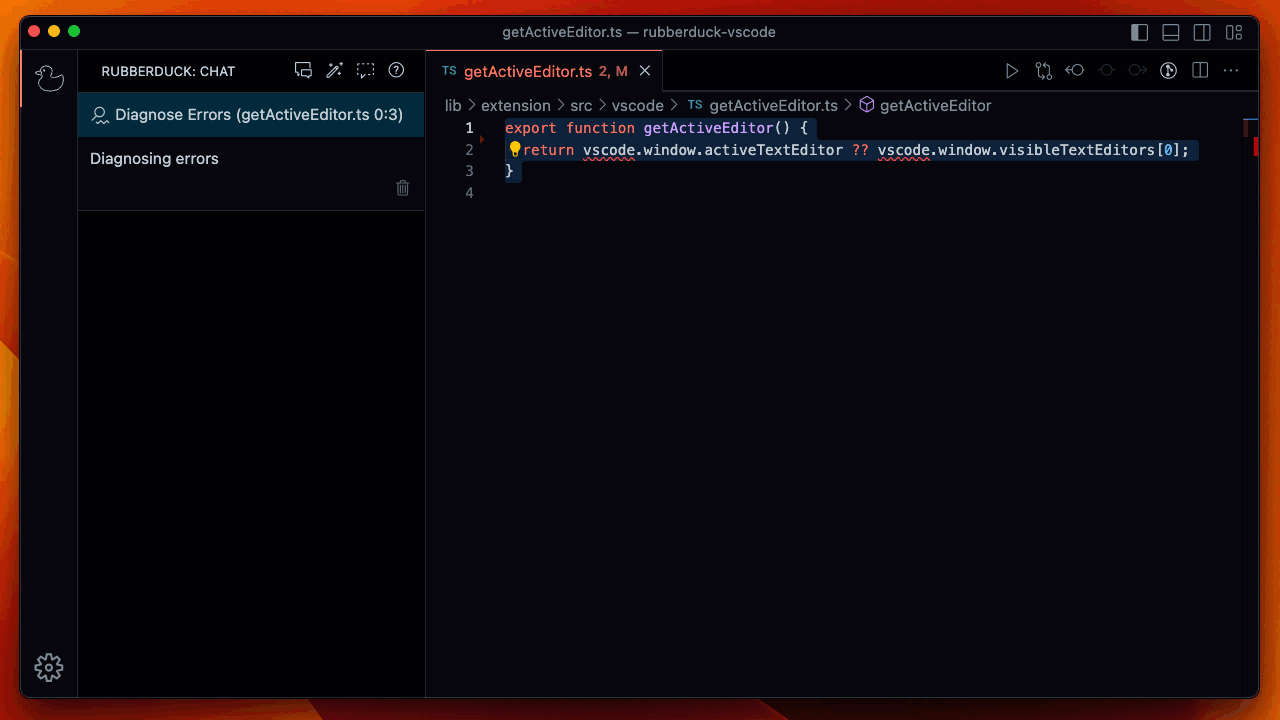Toggle the primary side bar visibility
The height and width of the screenshot is (720, 1280).
(x=1139, y=32)
